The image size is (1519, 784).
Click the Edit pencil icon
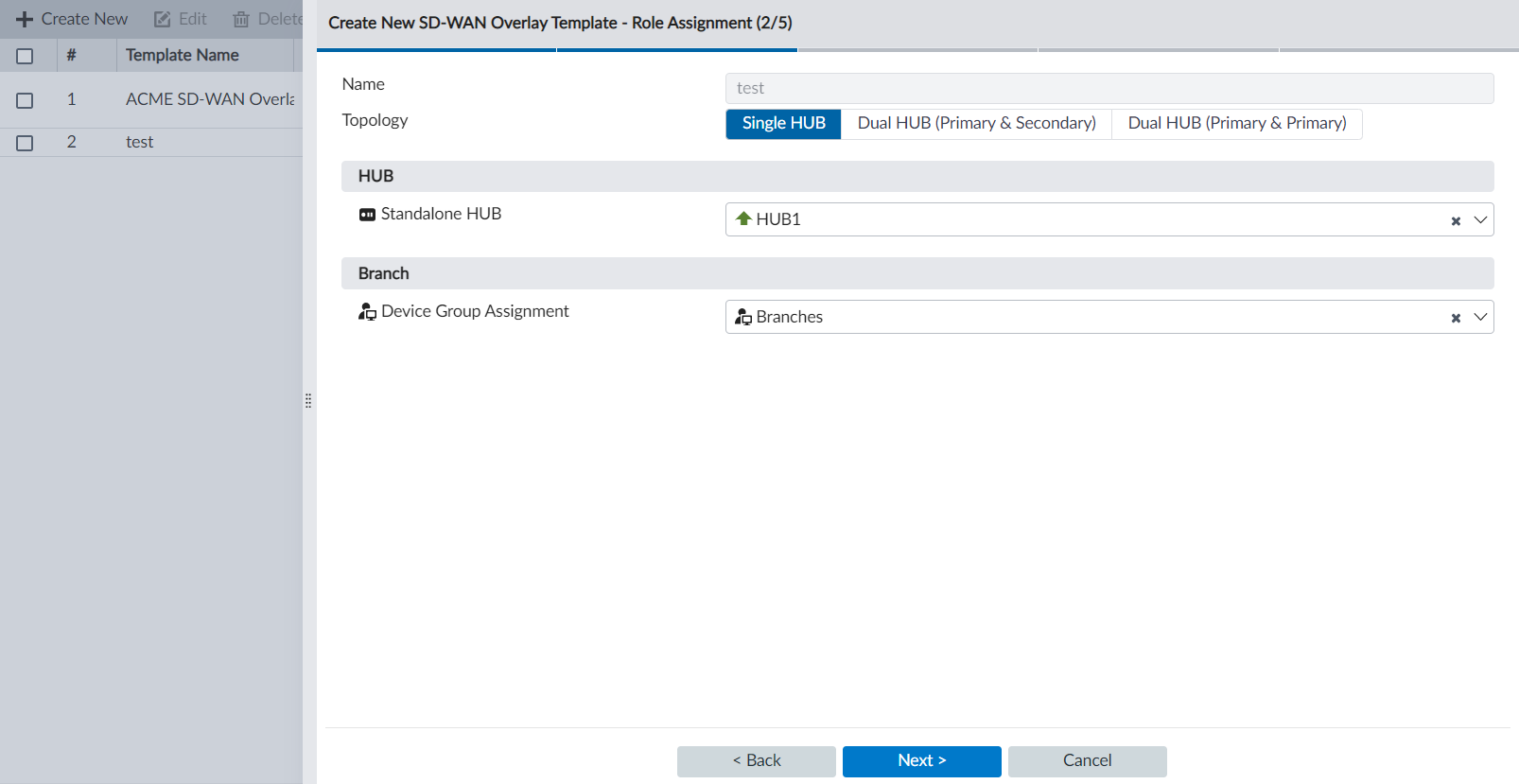coord(163,19)
